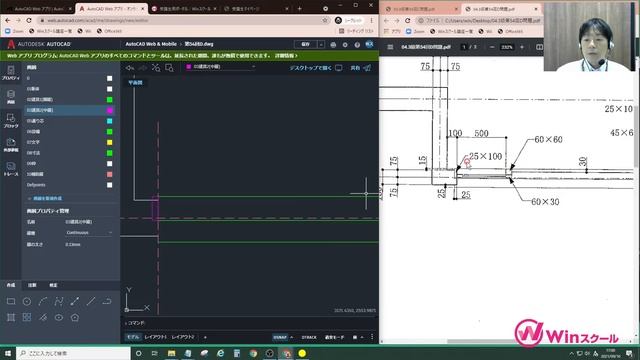
Task: Open the Blocks panel in the left sidebar
Action: coord(11,121)
